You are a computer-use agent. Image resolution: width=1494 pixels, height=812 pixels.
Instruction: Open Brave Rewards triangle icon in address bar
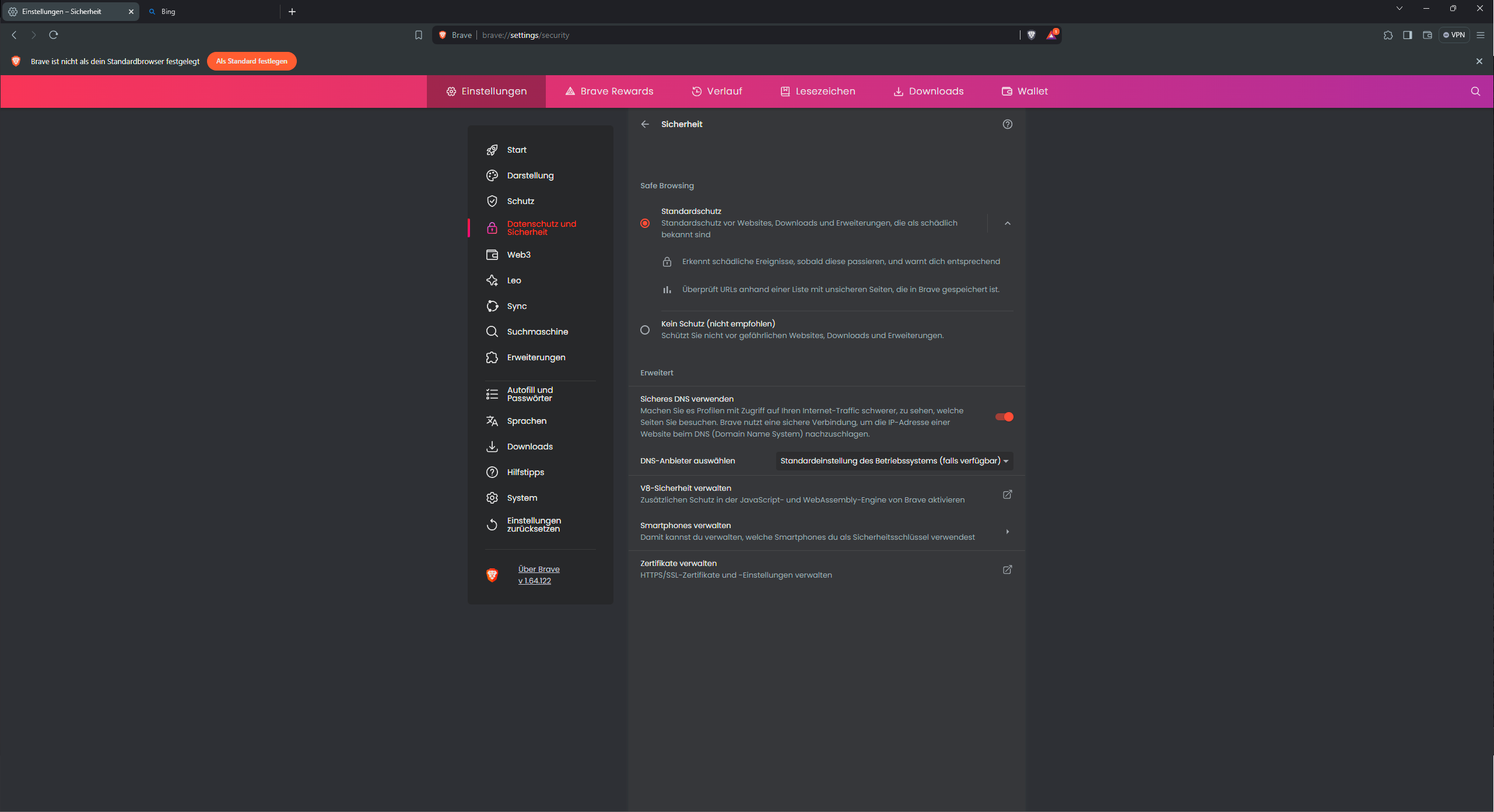point(1051,35)
